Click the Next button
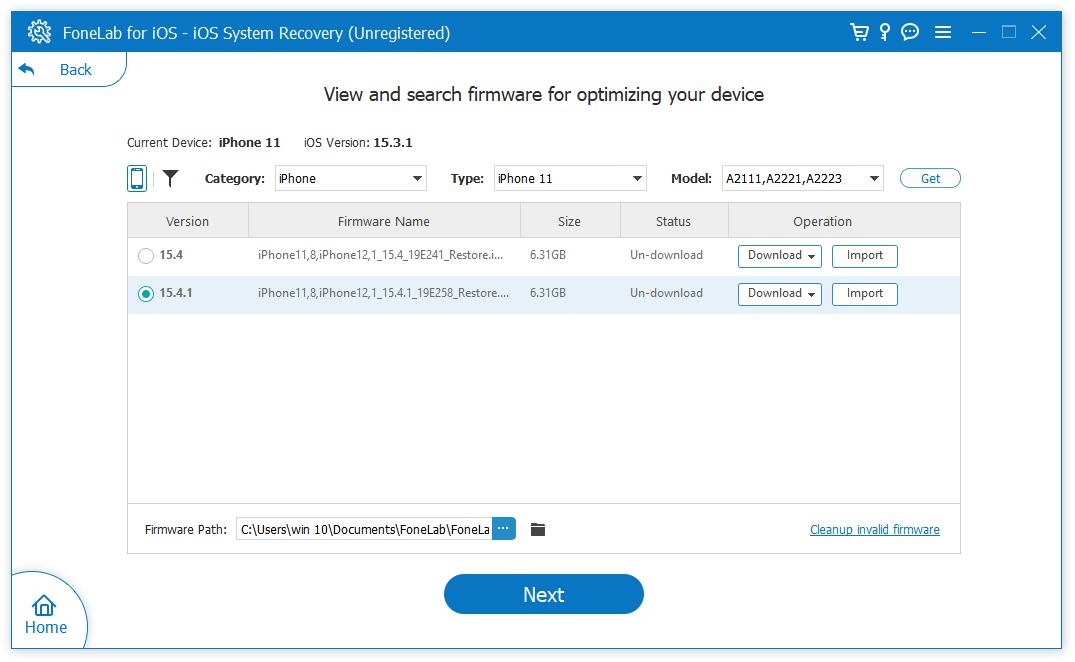 coord(544,594)
